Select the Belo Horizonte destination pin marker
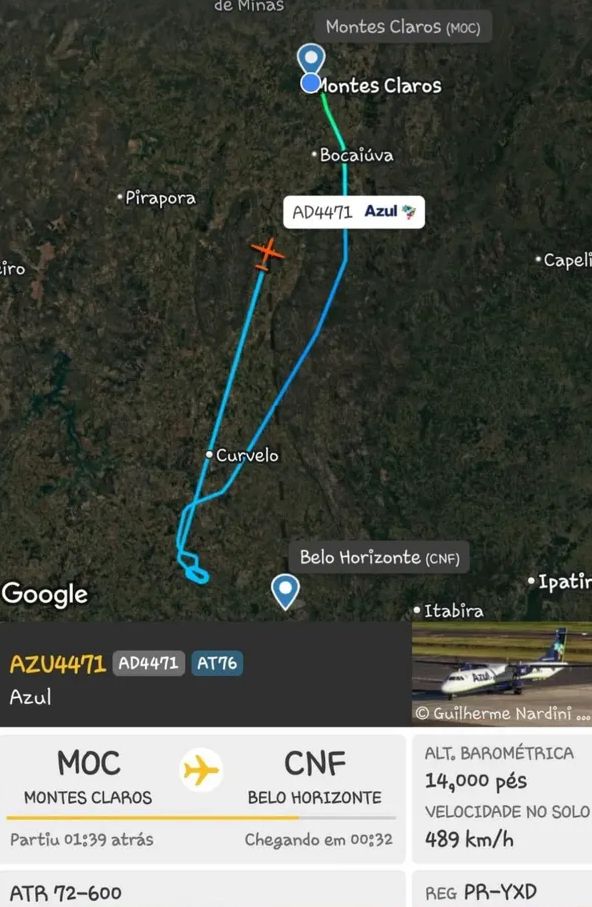Screen dimensions: 592x907 [x=285, y=591]
